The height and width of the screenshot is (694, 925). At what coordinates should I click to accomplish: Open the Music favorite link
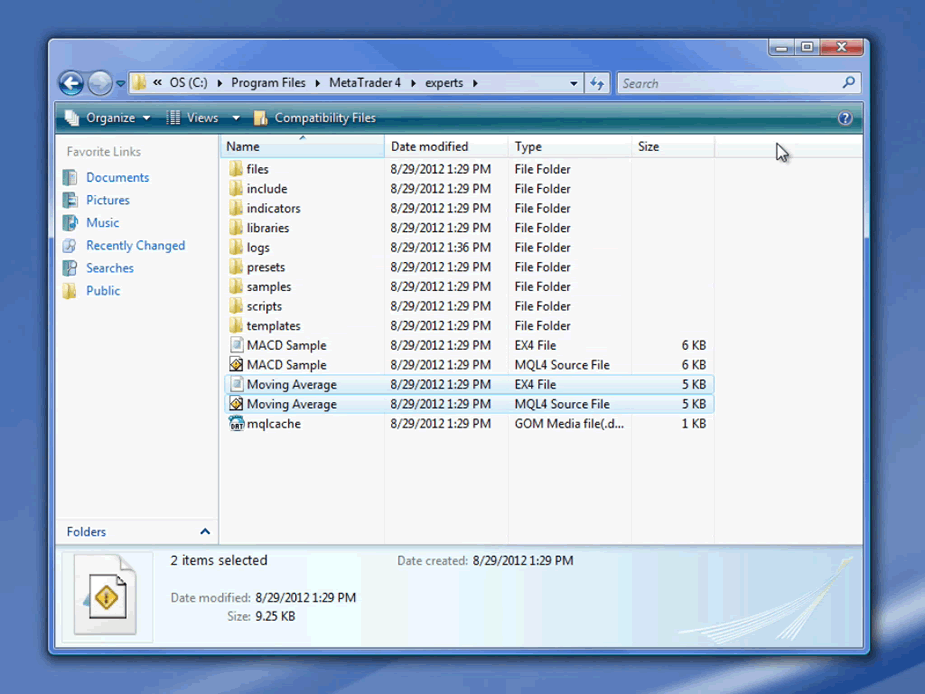pyautogui.click(x=103, y=223)
